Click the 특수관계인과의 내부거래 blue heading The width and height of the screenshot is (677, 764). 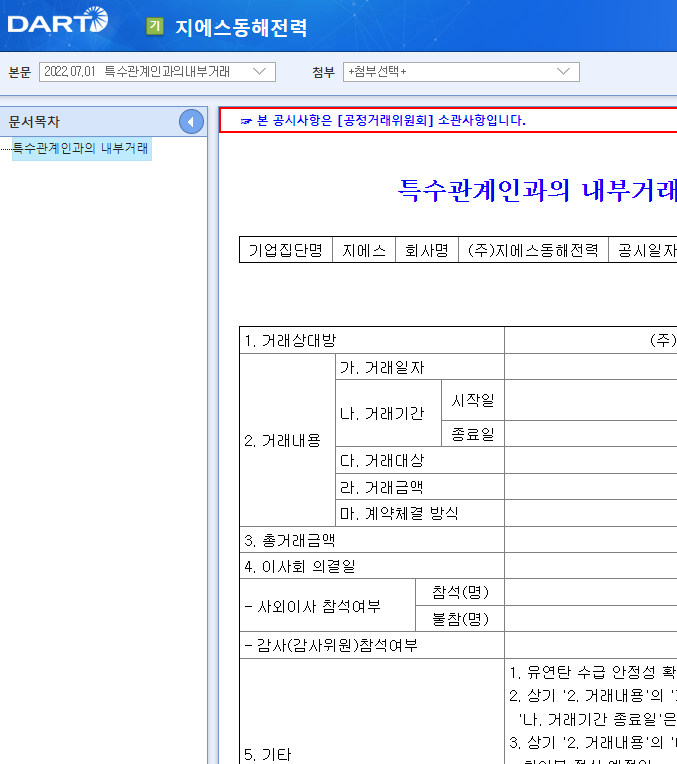(537, 190)
